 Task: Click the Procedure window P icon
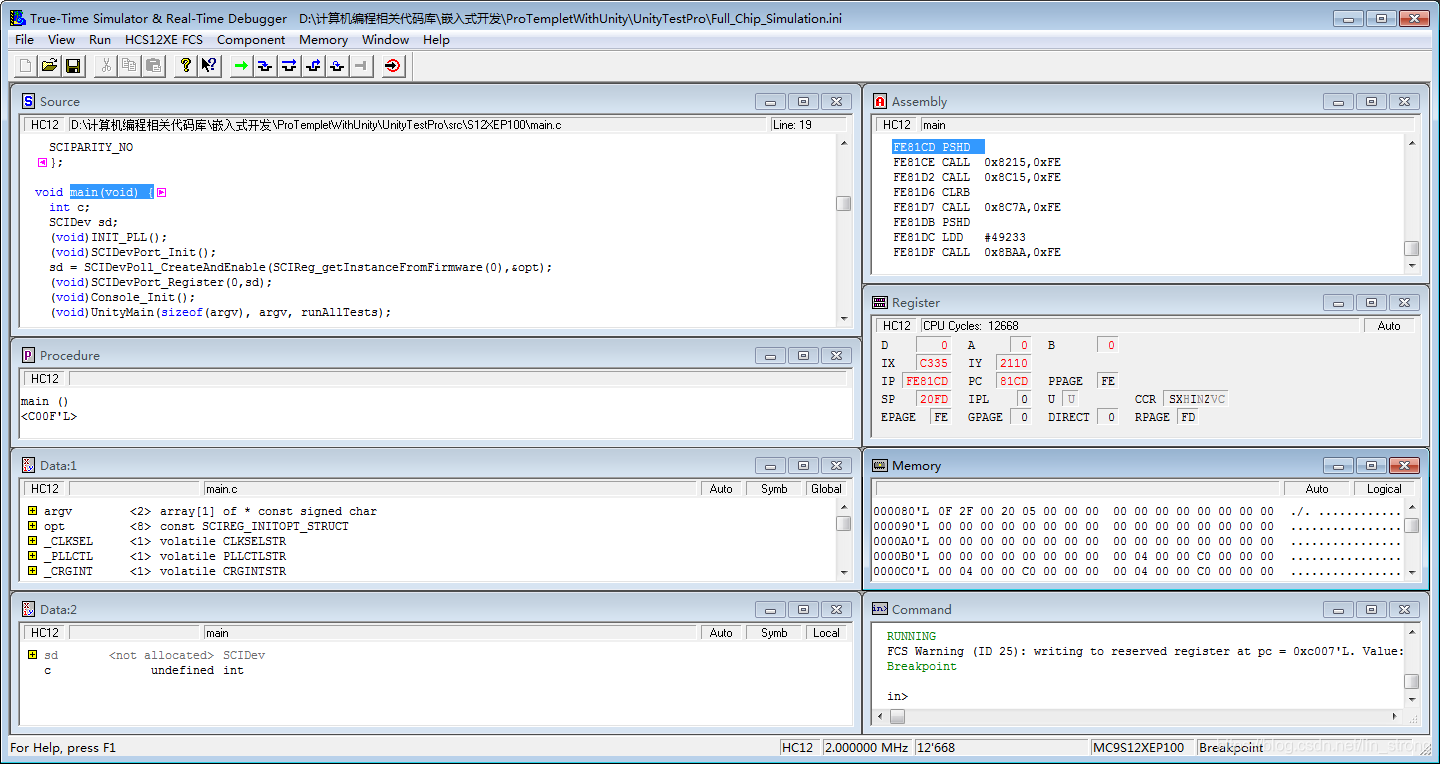(x=28, y=355)
